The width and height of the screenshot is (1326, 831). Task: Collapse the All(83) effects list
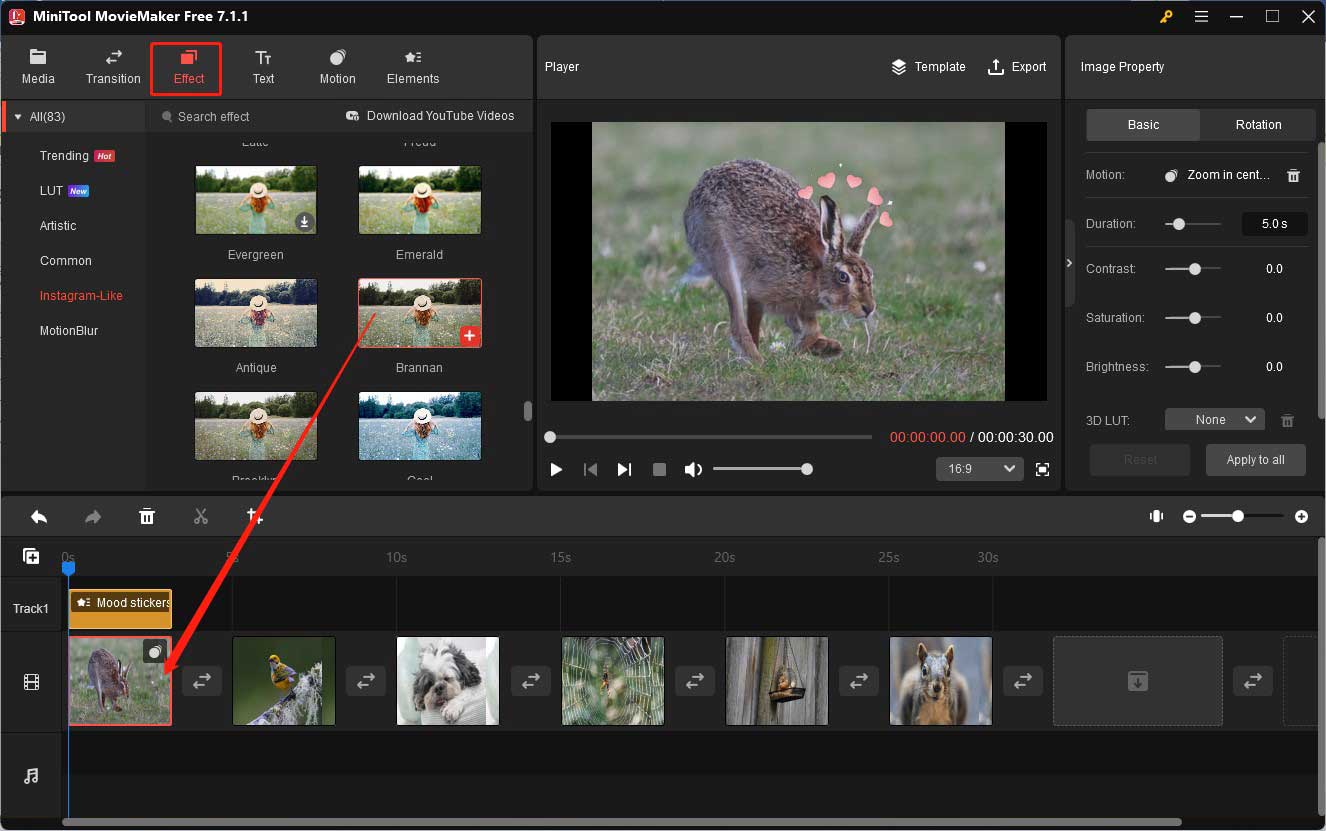click(x=18, y=116)
